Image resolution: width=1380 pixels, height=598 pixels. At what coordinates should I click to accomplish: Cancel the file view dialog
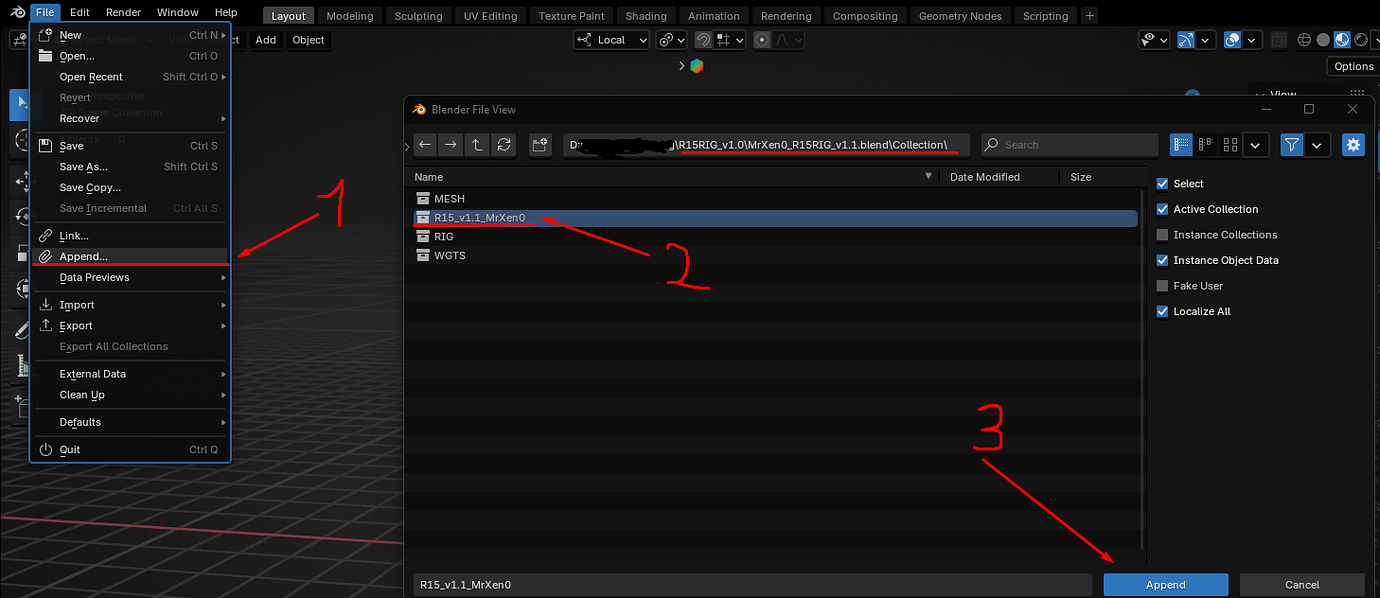(x=1301, y=584)
